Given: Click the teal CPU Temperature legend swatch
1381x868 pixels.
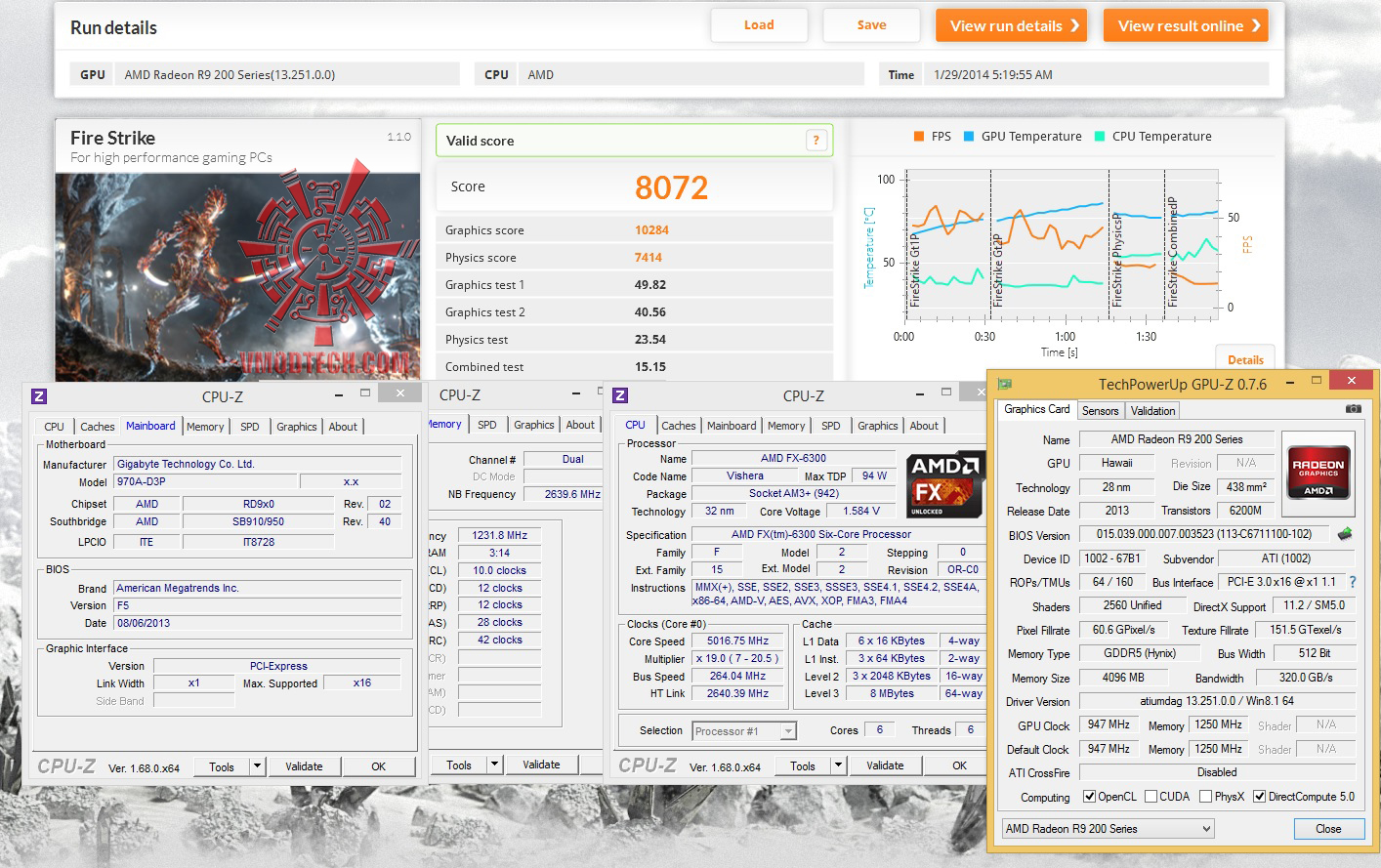Looking at the screenshot, I should pos(1100,137).
